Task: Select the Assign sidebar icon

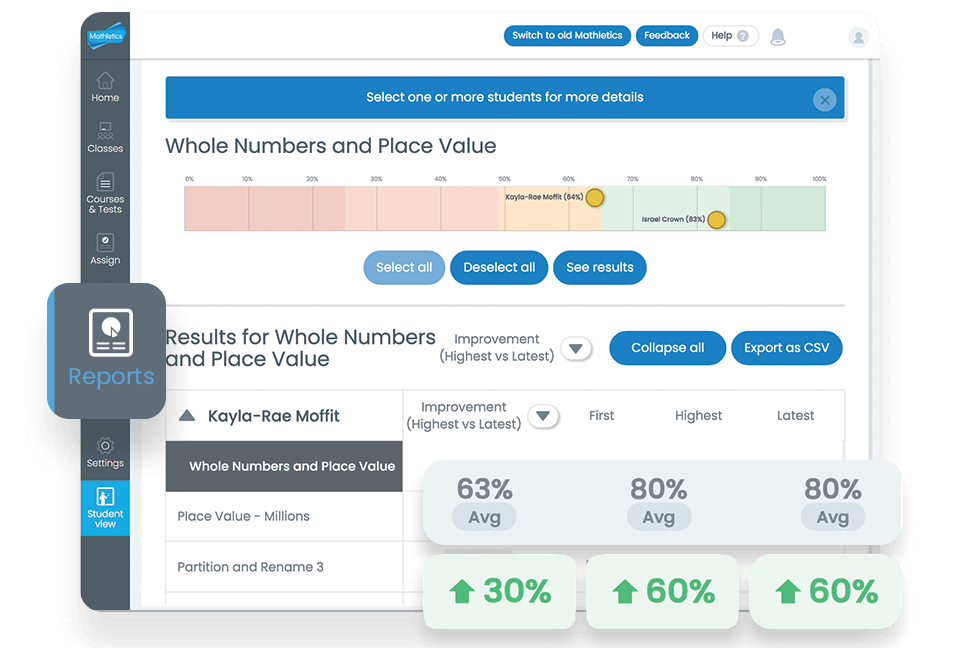Action: click(x=105, y=248)
